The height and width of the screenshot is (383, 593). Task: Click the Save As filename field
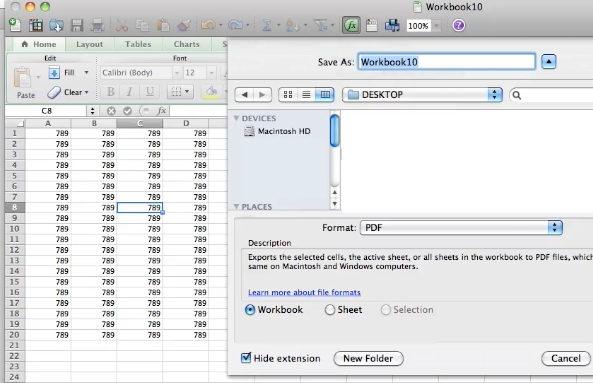(x=447, y=62)
